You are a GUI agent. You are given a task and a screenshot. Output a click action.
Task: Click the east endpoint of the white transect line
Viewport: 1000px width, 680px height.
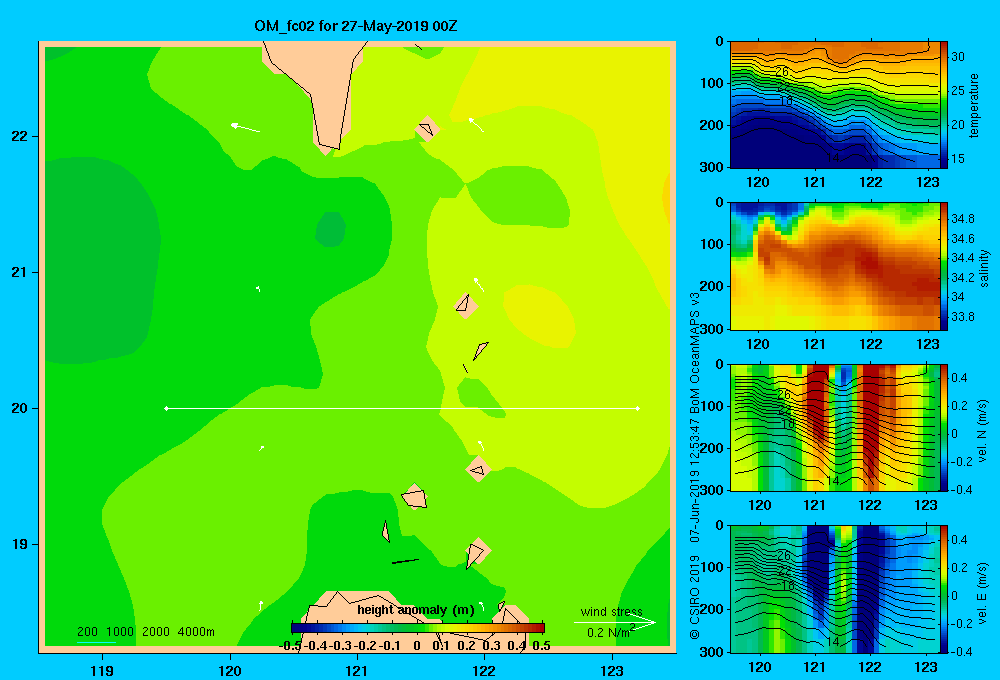(638, 408)
